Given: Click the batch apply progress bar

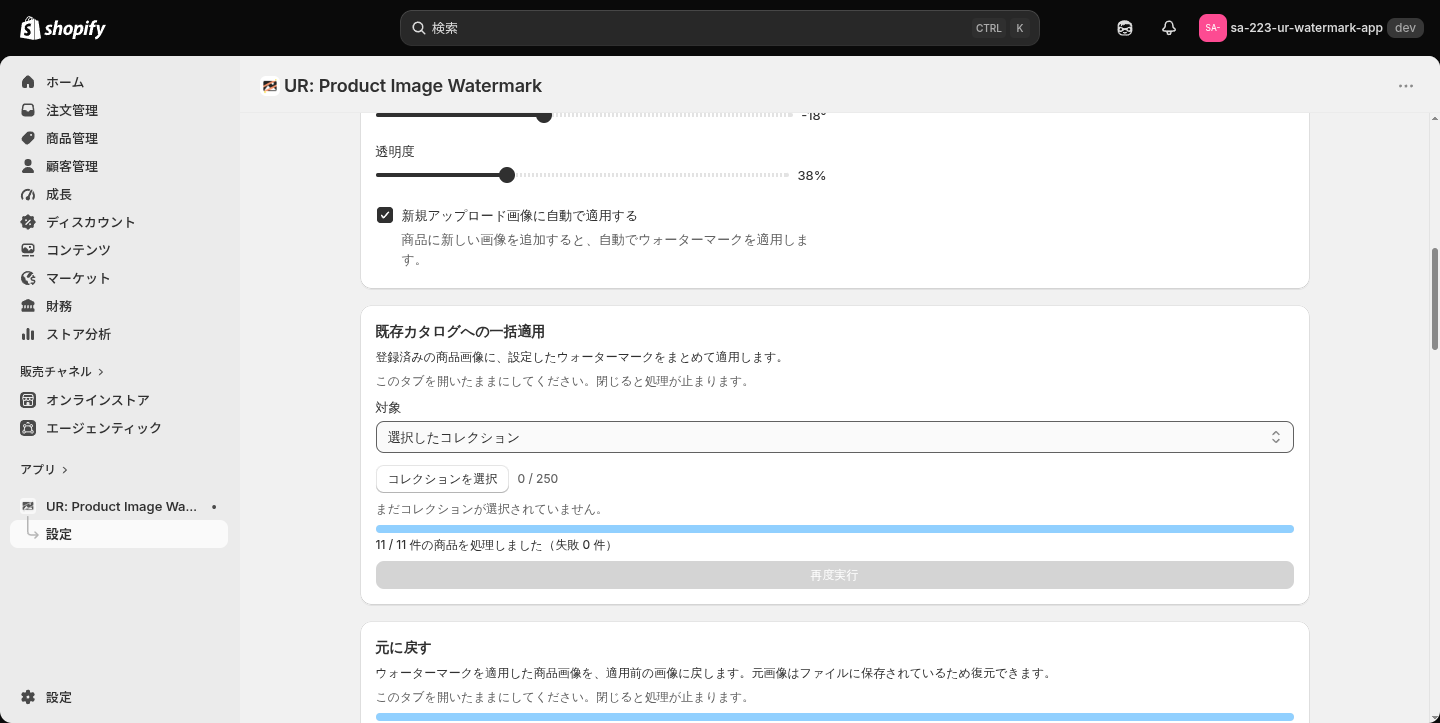Looking at the screenshot, I should 835,529.
